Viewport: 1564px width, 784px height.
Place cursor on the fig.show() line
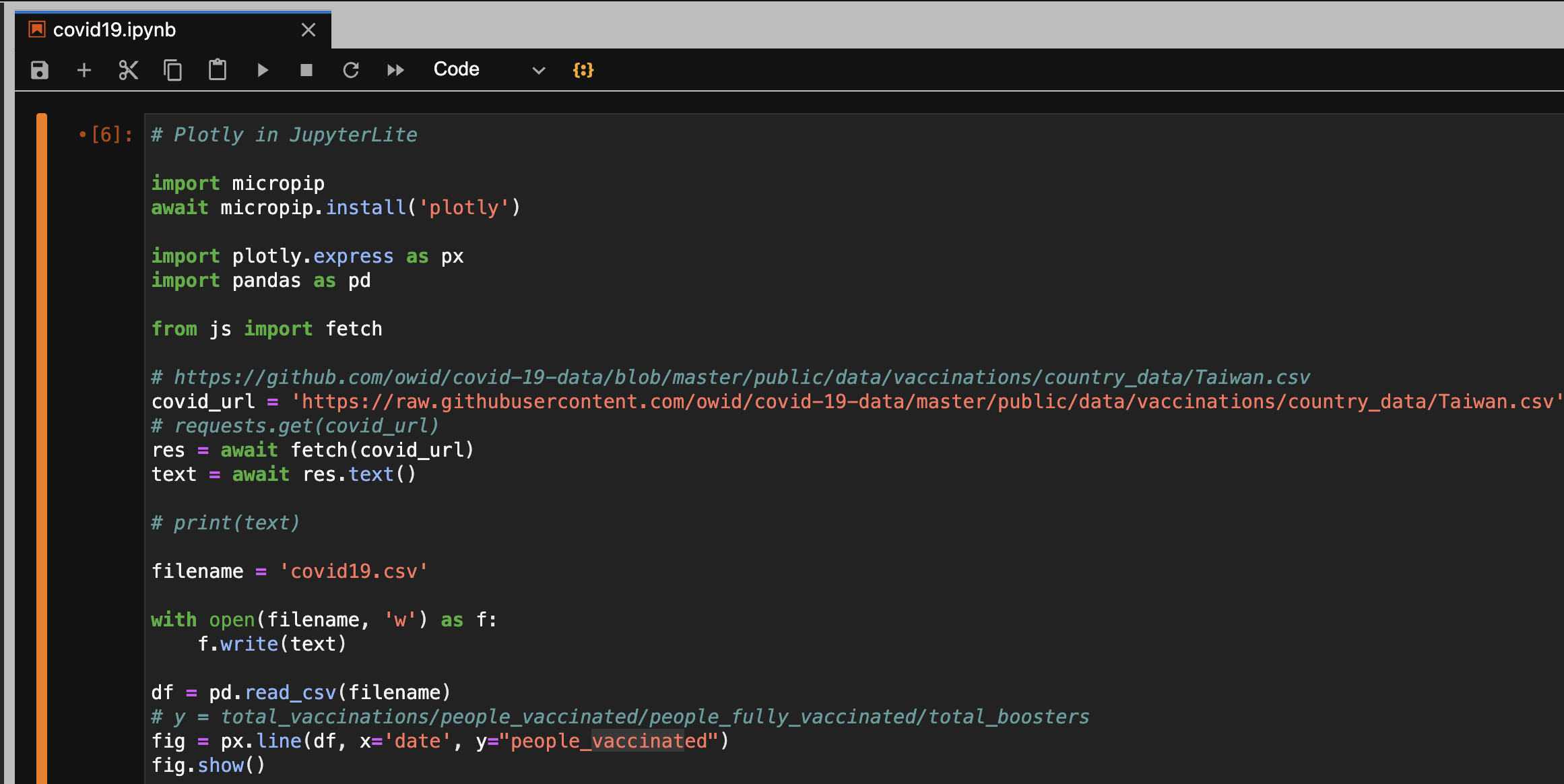point(207,764)
